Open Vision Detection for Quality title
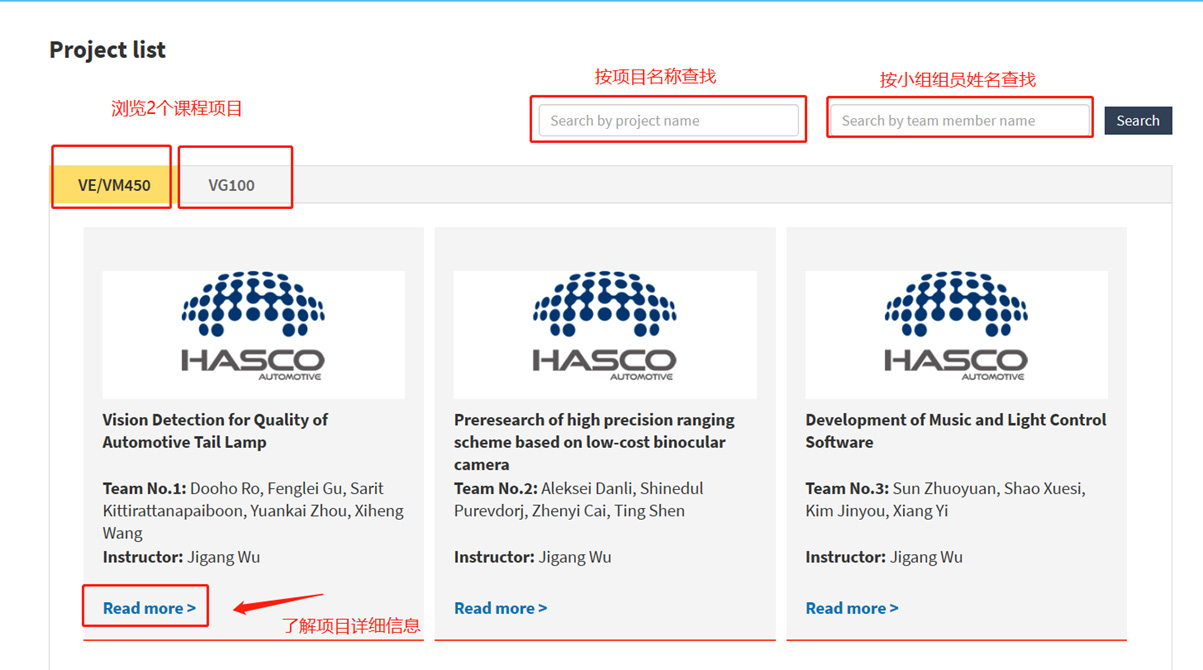The image size is (1203, 670). click(215, 431)
